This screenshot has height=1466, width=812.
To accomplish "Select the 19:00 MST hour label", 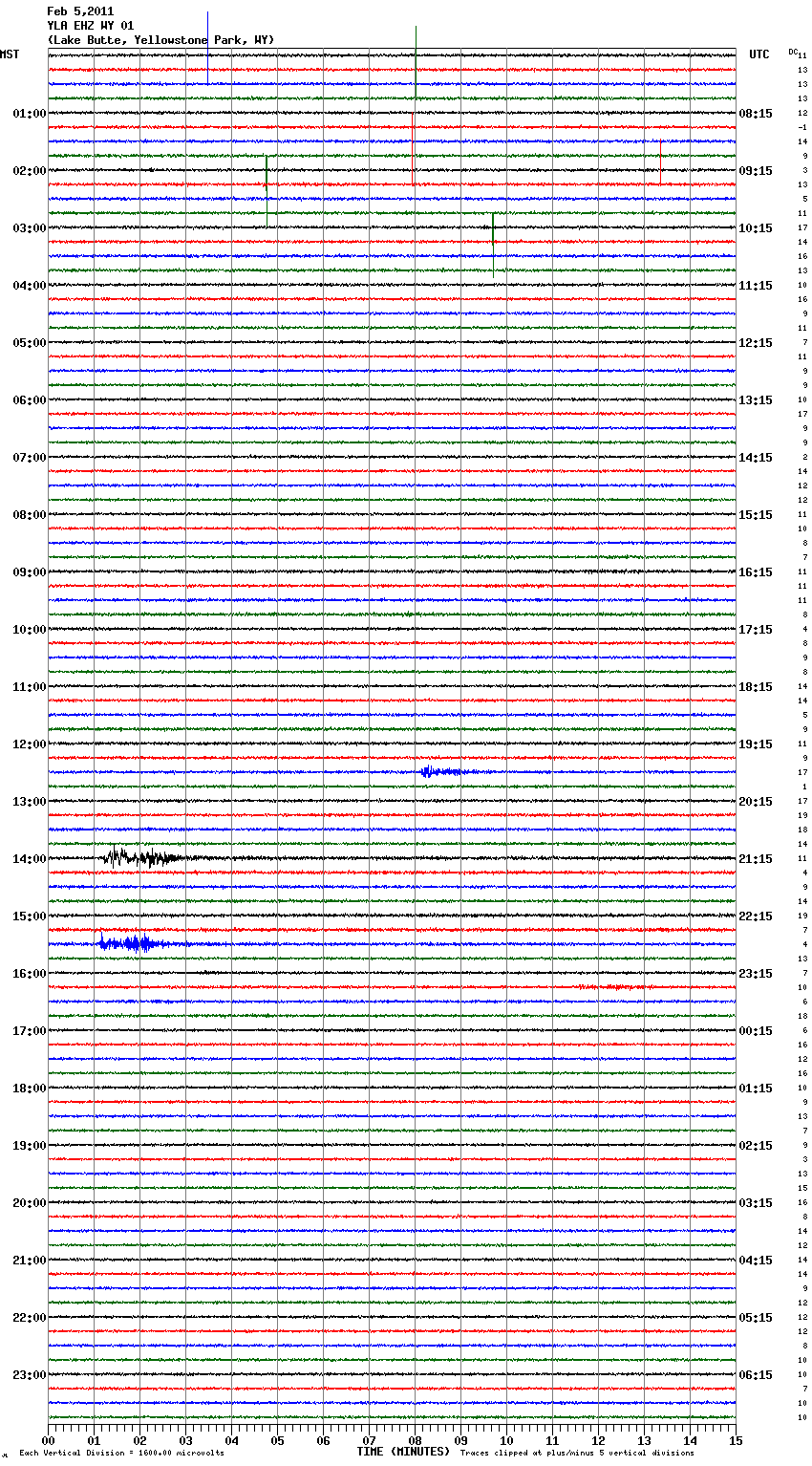I will pos(30,1146).
